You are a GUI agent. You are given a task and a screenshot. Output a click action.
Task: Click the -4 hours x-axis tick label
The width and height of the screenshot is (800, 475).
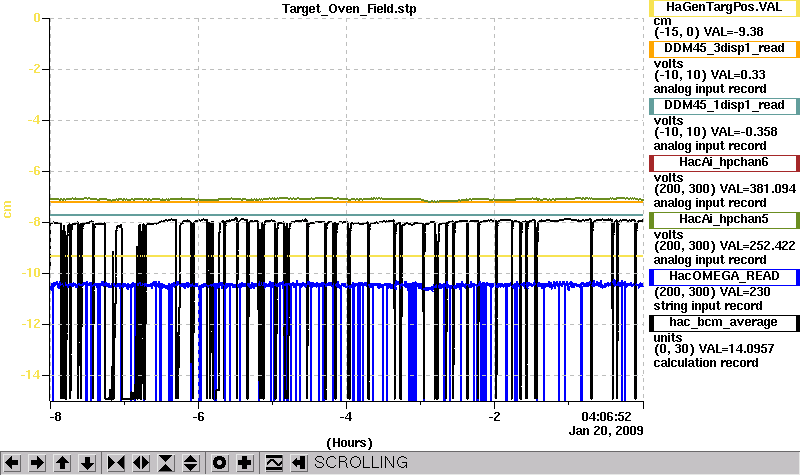tap(346, 417)
